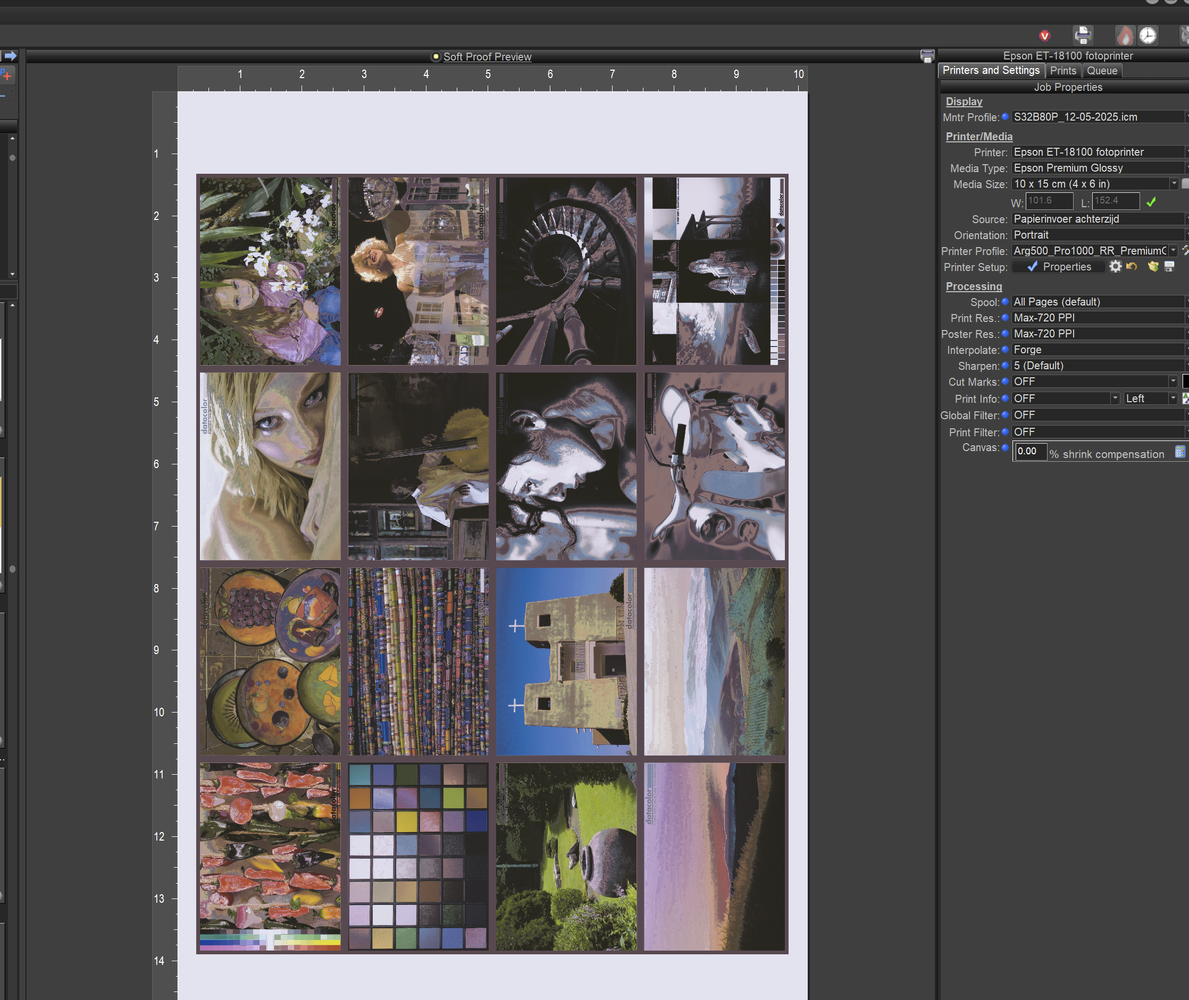Click the blue dot beside Cut Marks
This screenshot has width=1189, height=1000.
1005,381
